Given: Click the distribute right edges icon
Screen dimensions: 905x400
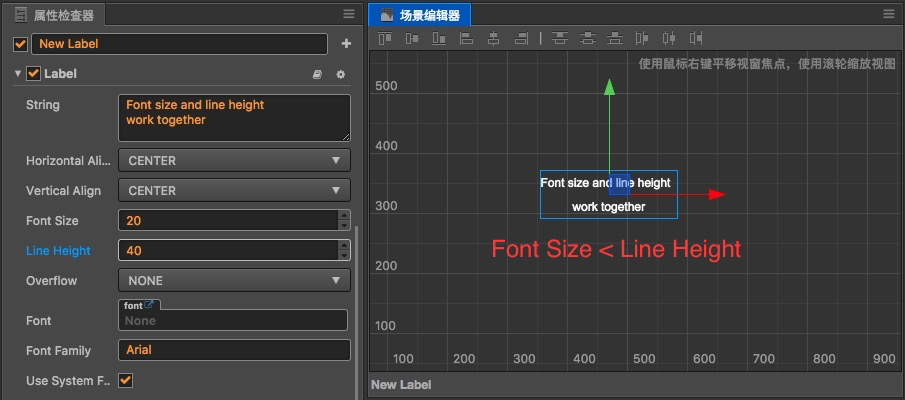Looking at the screenshot, I should [x=696, y=39].
